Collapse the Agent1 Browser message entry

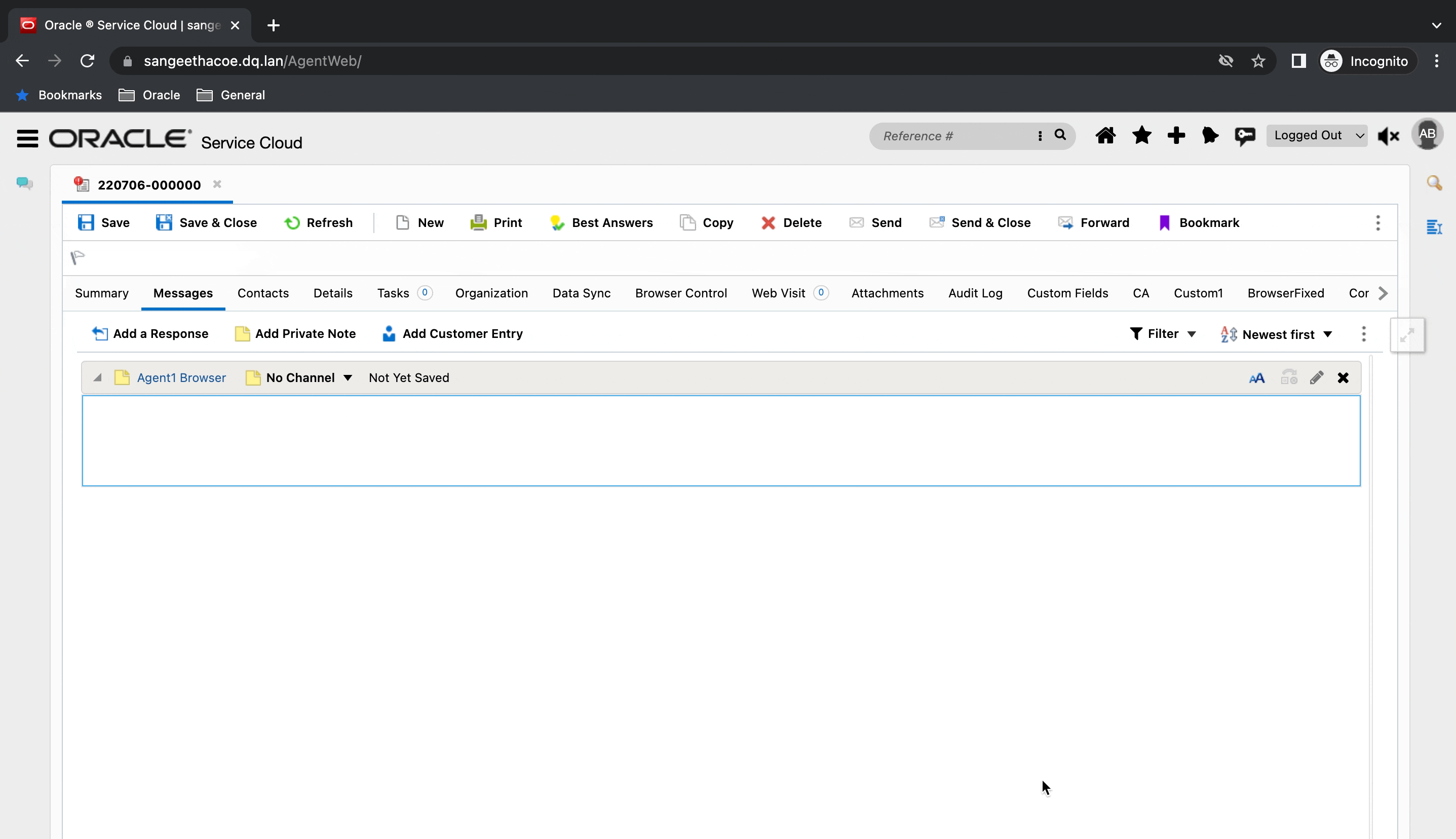tap(97, 377)
